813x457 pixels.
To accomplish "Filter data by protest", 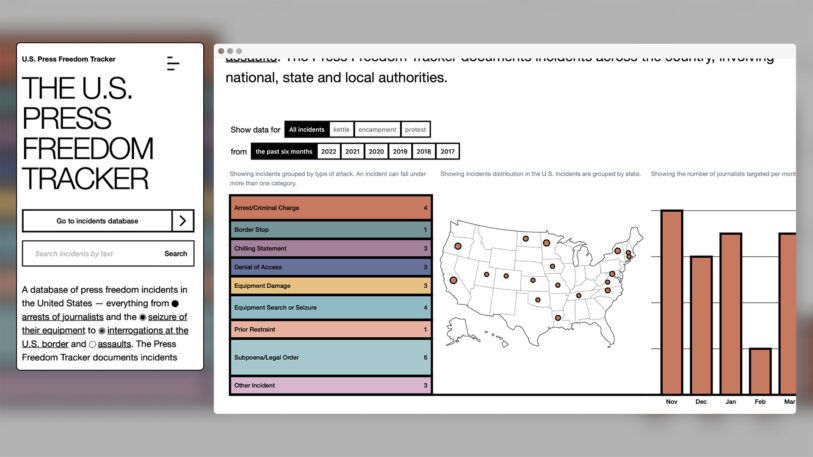I will coord(415,129).
